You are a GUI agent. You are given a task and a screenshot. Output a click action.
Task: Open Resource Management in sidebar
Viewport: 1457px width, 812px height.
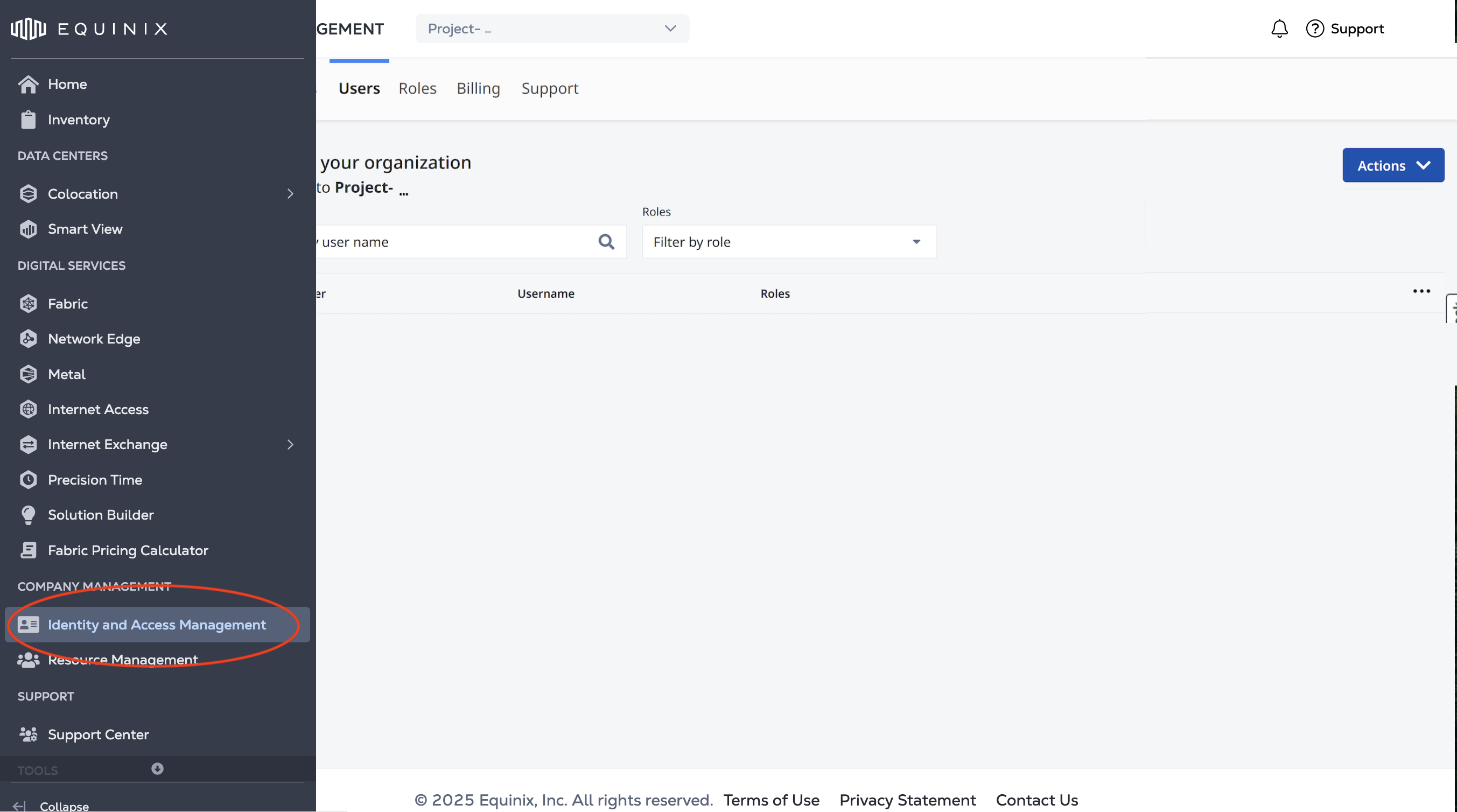(157, 660)
